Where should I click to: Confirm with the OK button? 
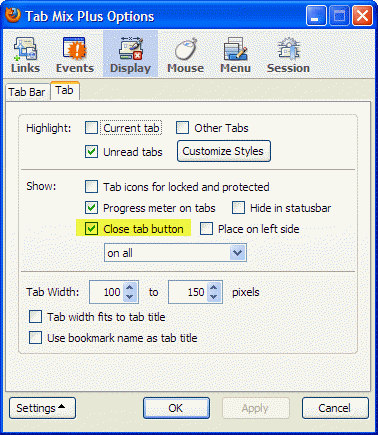point(176,408)
